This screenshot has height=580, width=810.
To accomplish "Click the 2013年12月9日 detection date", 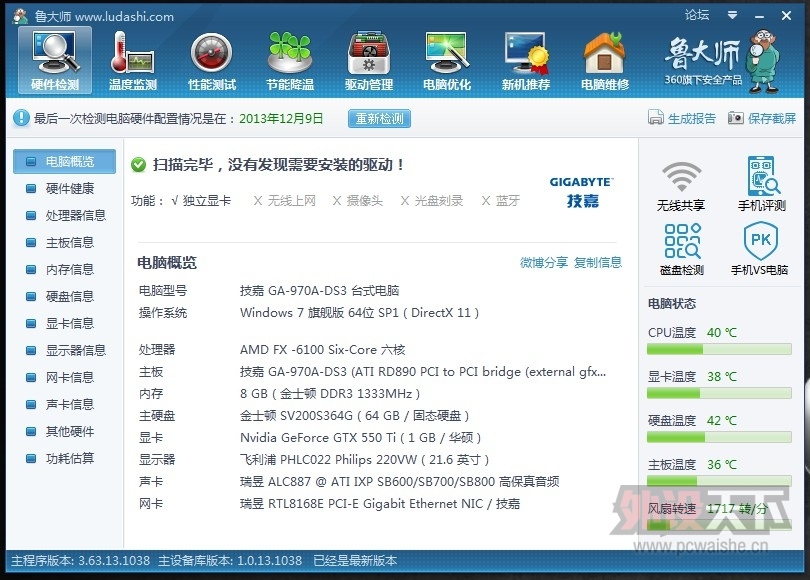I will click(281, 118).
